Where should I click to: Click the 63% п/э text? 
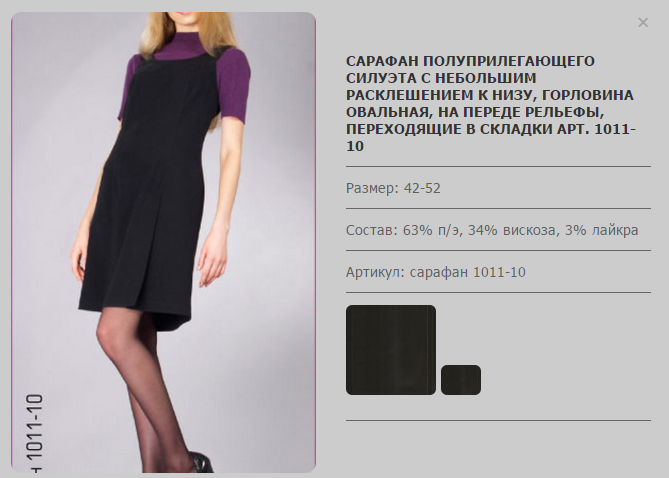pyautogui.click(x=432, y=230)
